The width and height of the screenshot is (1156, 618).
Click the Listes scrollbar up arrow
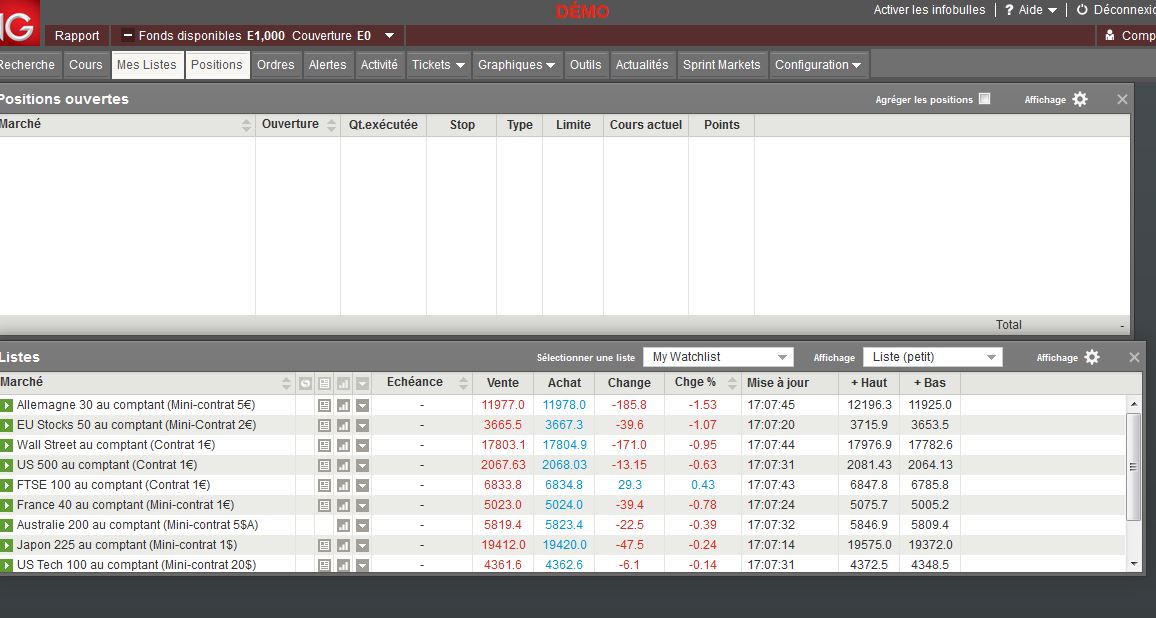[1134, 404]
